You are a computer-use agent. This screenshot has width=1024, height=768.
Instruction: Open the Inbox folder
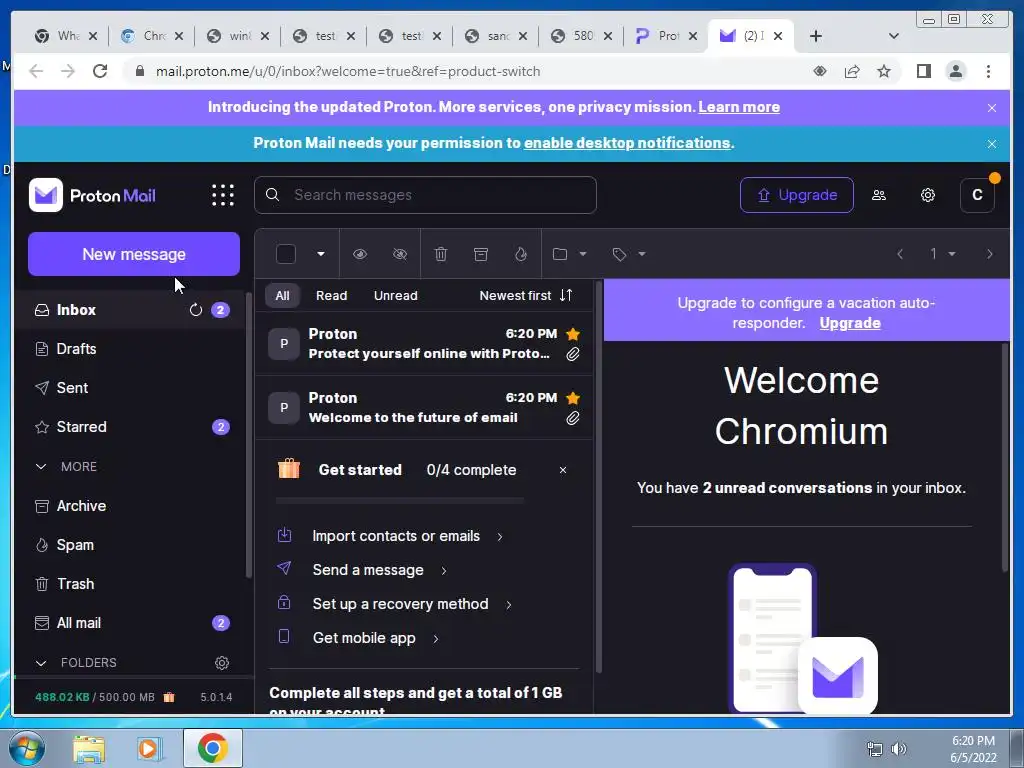pos(133,310)
